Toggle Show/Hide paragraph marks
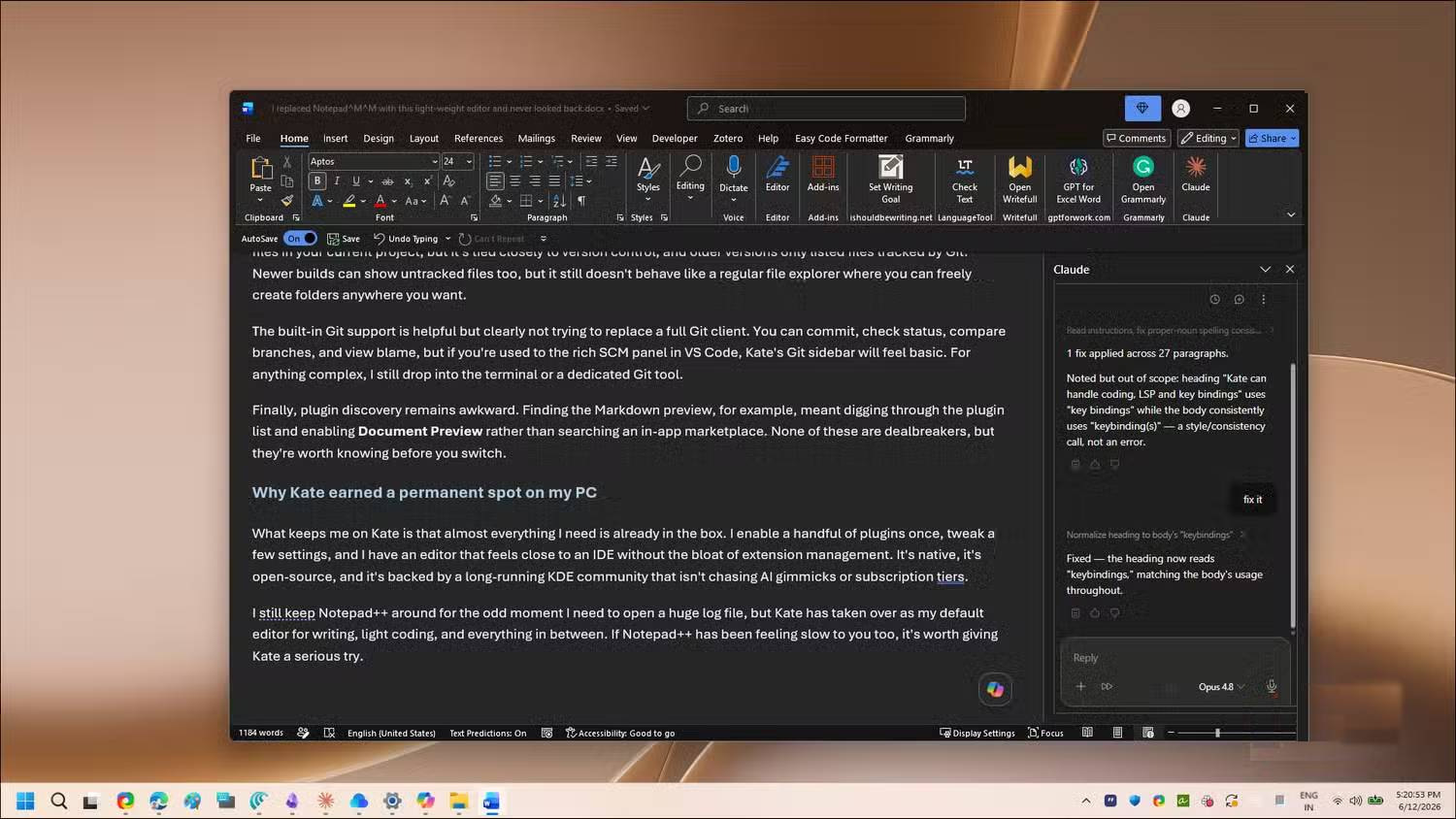The width and height of the screenshot is (1456, 819). tap(581, 201)
